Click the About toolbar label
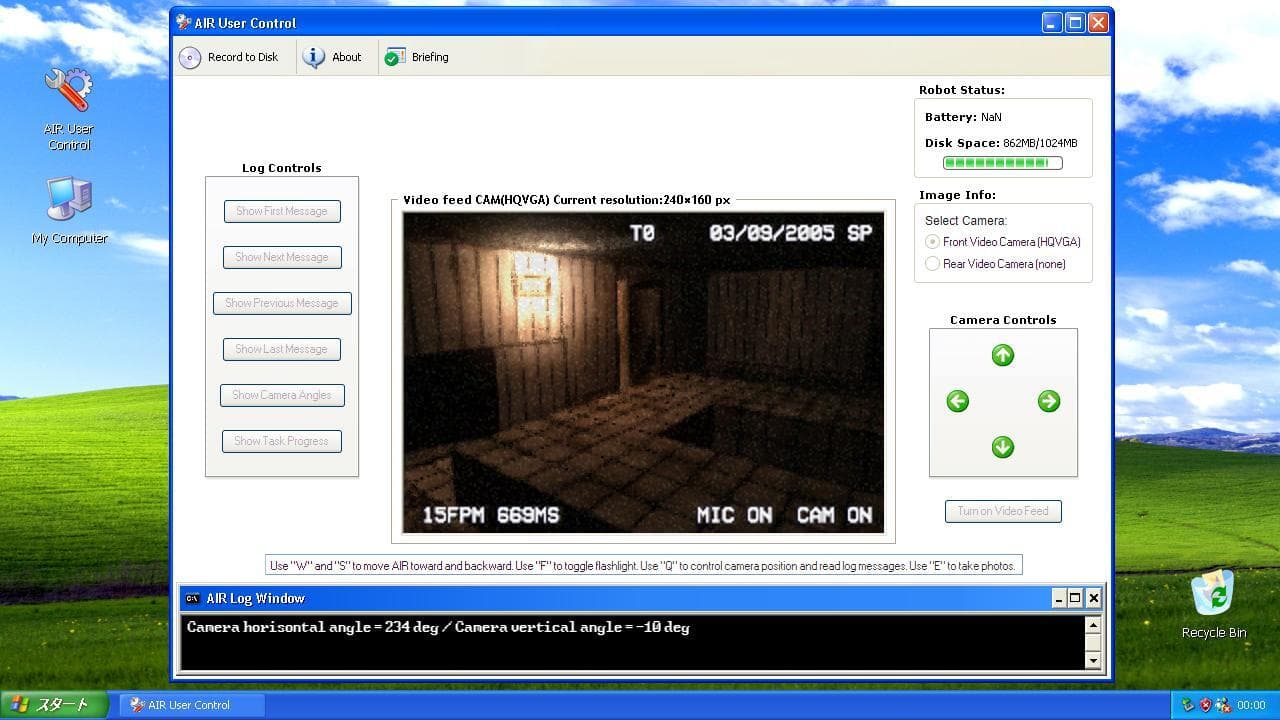1280x720 pixels. (x=347, y=57)
